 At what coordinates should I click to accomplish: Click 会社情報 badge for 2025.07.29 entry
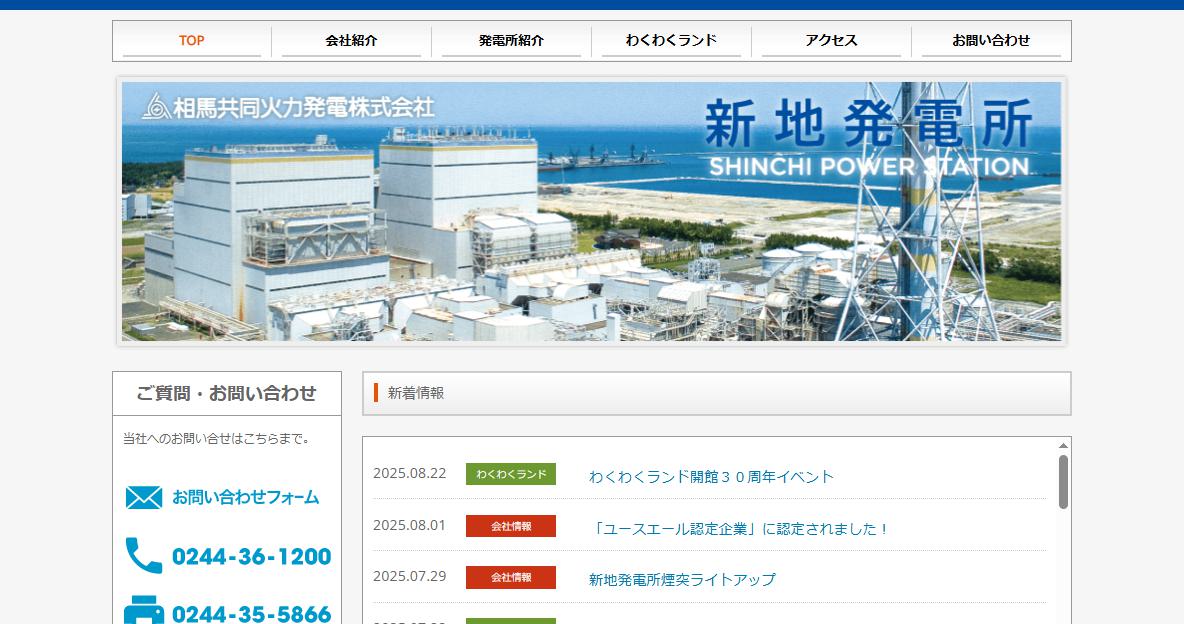(510, 577)
